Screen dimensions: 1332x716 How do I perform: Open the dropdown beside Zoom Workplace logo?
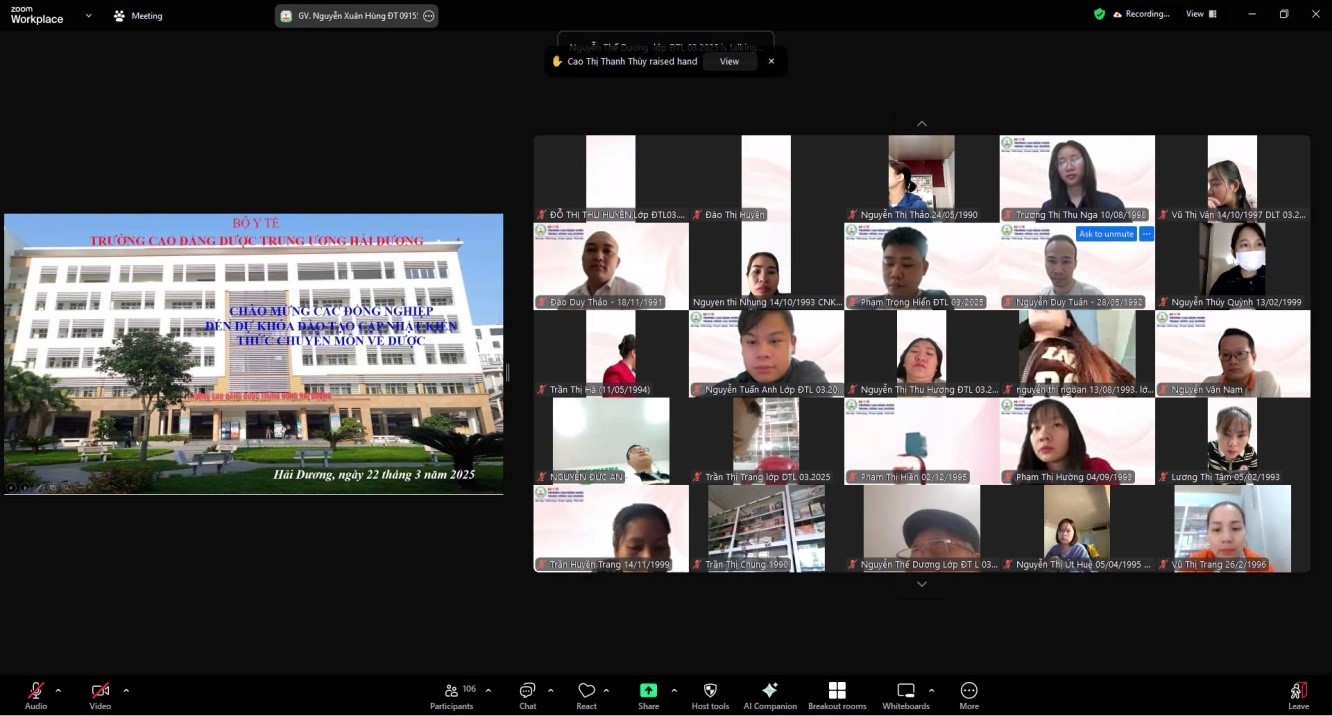point(89,16)
